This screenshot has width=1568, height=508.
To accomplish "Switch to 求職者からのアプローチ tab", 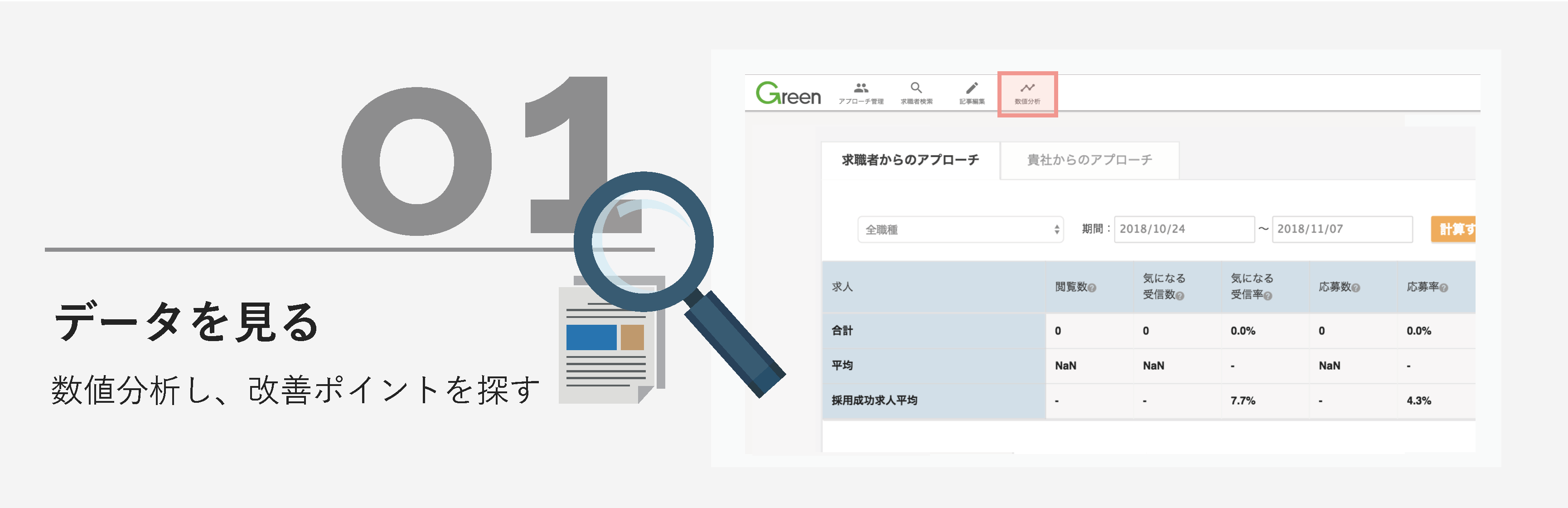I will pyautogui.click(x=910, y=160).
